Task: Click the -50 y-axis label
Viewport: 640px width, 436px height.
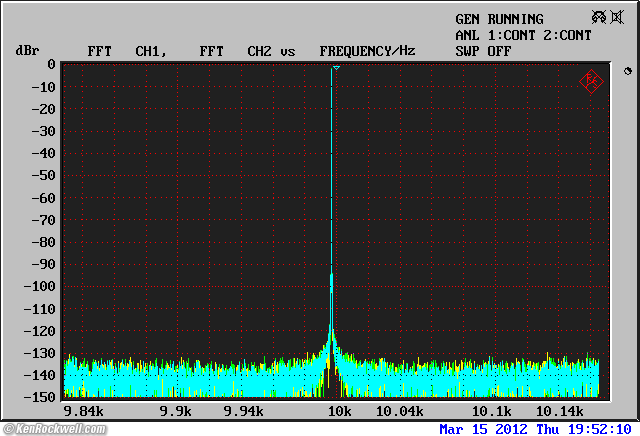Action: pyautogui.click(x=43, y=175)
